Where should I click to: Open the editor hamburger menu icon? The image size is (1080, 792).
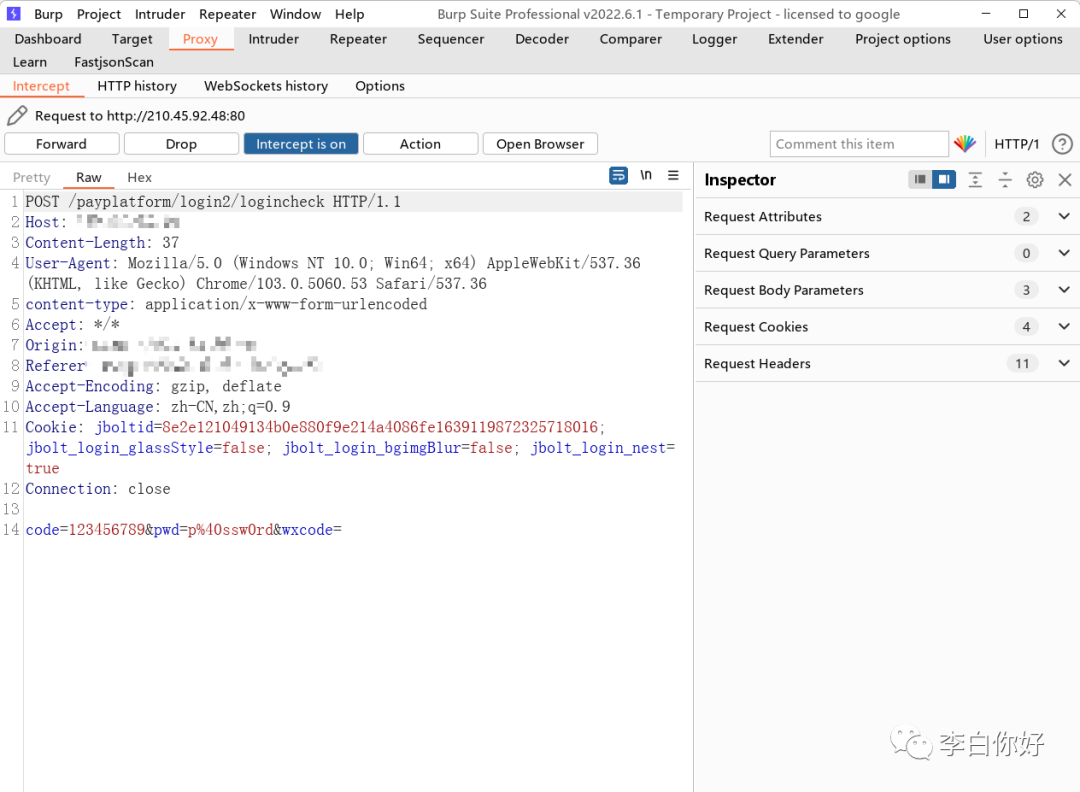[x=673, y=176]
